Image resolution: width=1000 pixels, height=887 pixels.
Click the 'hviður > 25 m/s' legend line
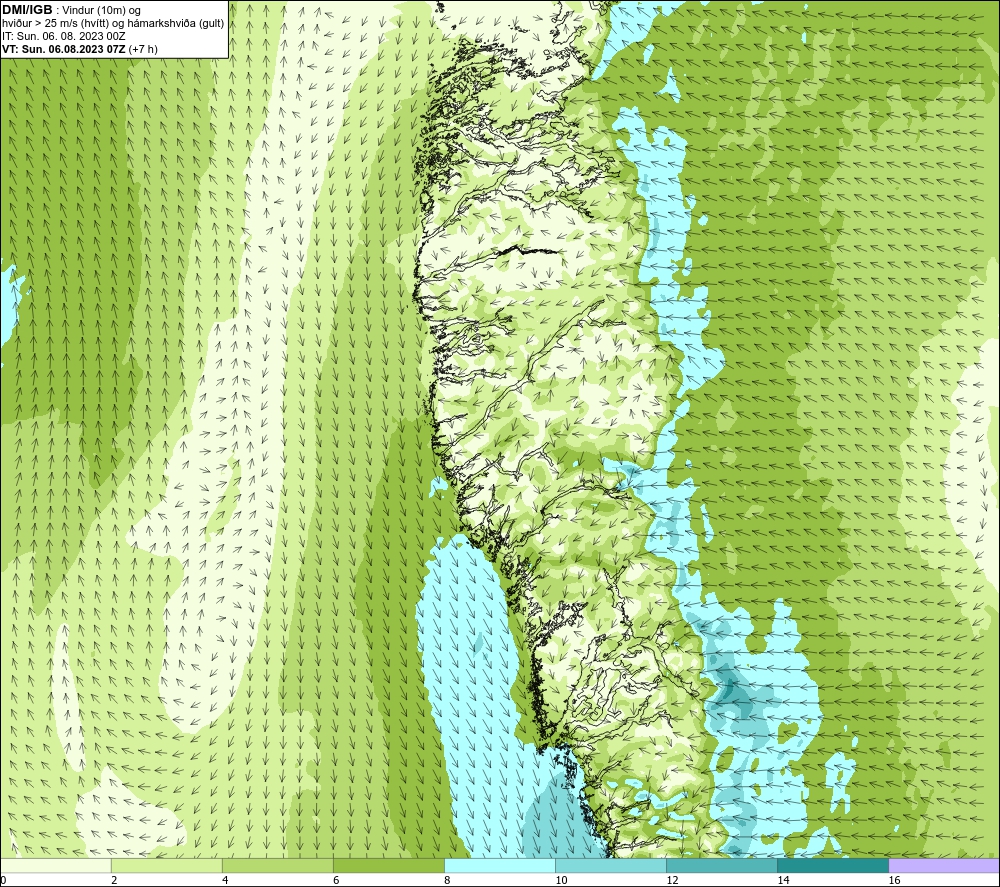[113, 24]
